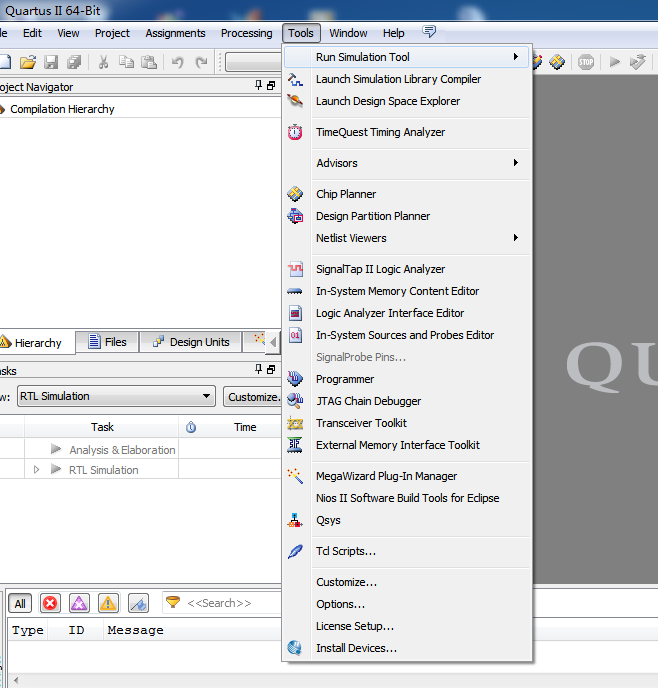Select Design Partition Planner

coord(373,216)
